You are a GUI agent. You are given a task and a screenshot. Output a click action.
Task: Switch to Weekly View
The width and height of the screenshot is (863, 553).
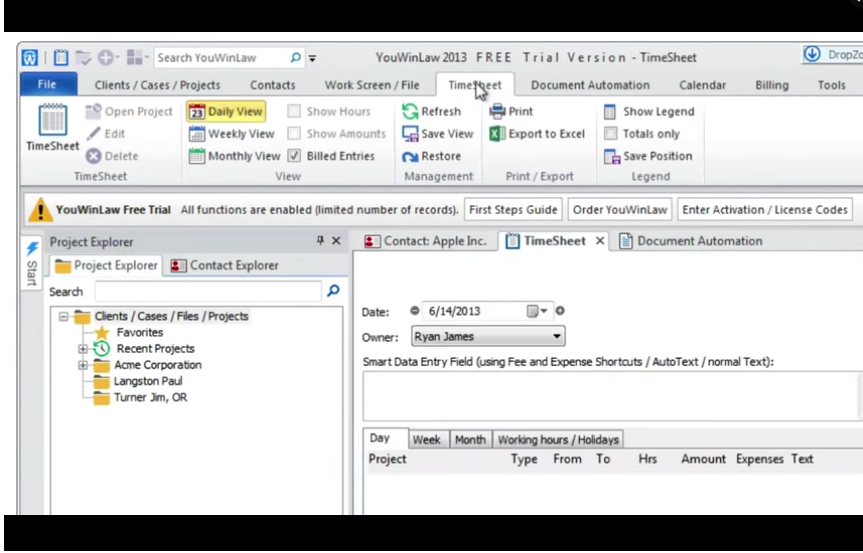pos(231,134)
